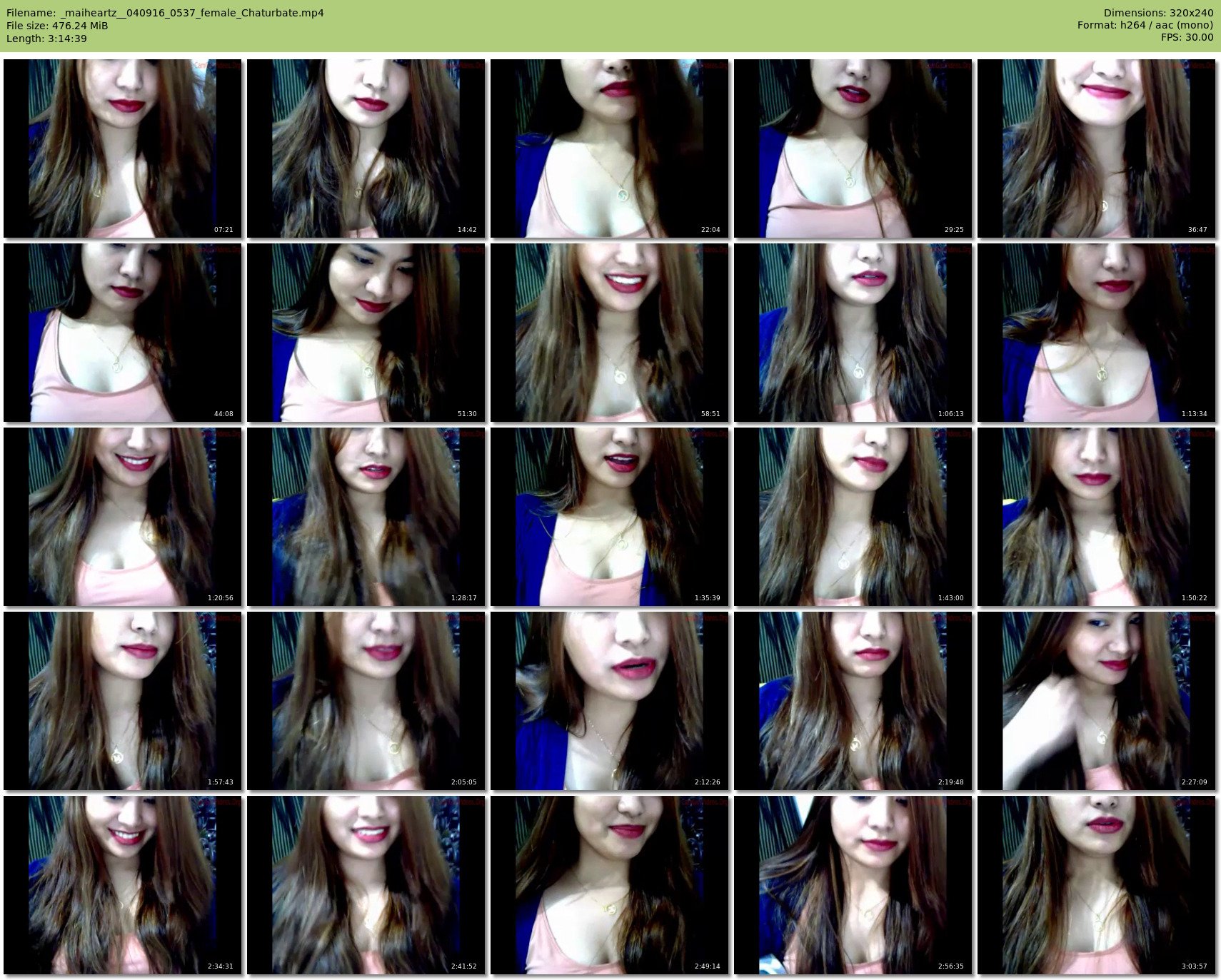
Task: Pick the frame labeled 29:25
Action: [x=853, y=148]
